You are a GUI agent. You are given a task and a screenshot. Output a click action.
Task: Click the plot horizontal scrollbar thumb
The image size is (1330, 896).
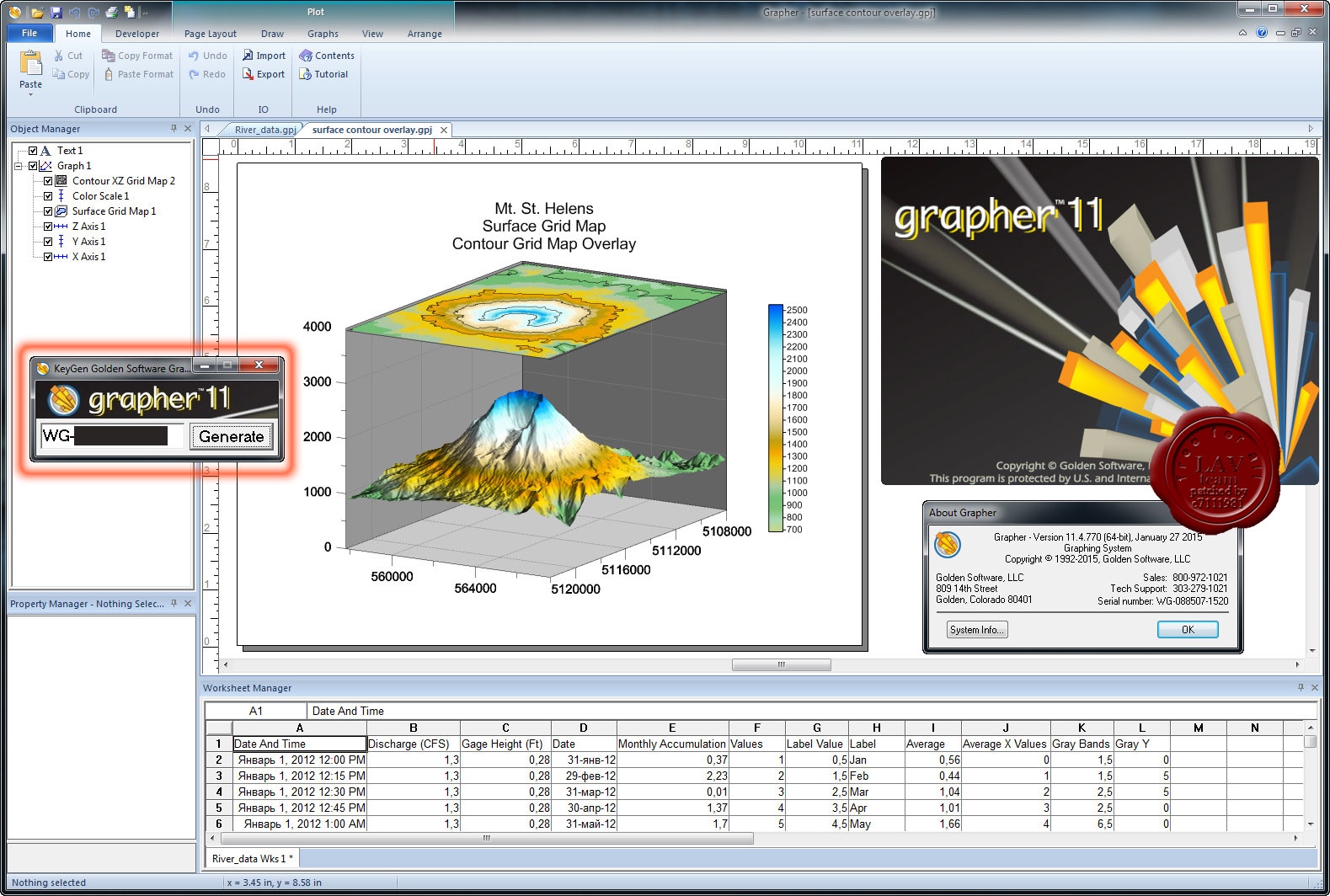tap(781, 664)
